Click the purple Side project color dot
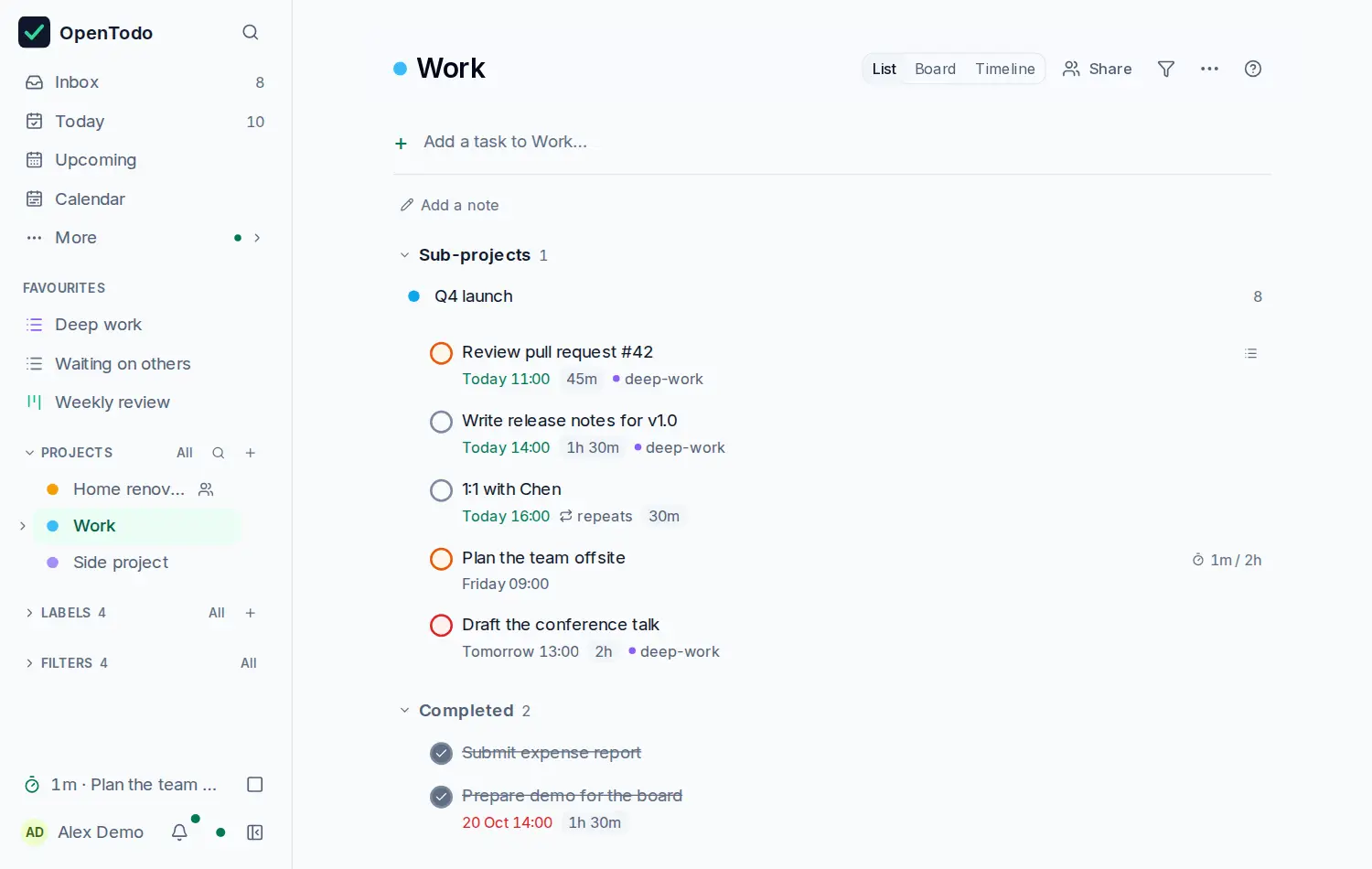This screenshot has width=1372, height=869. [x=53, y=563]
